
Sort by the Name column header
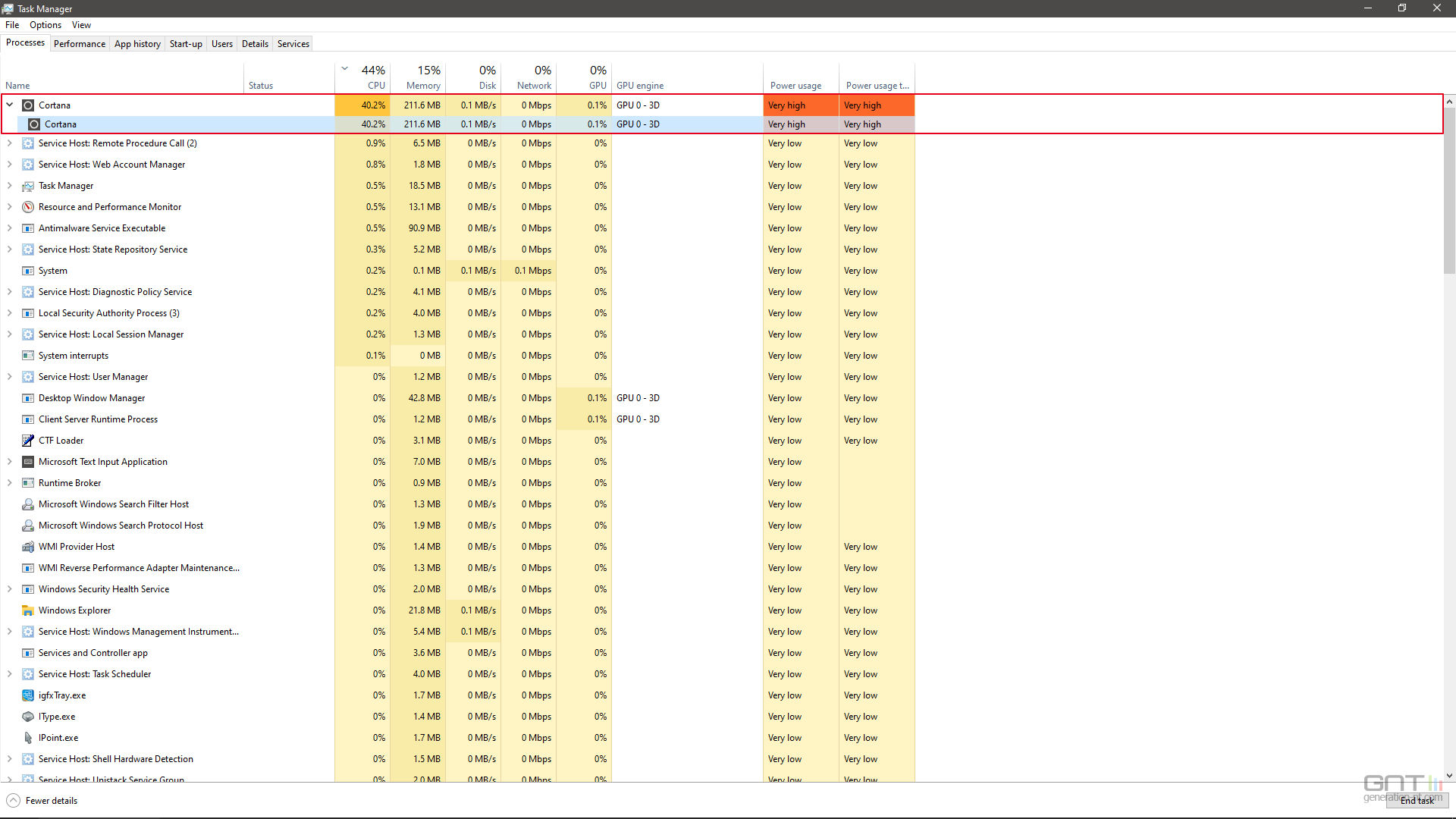122,77
